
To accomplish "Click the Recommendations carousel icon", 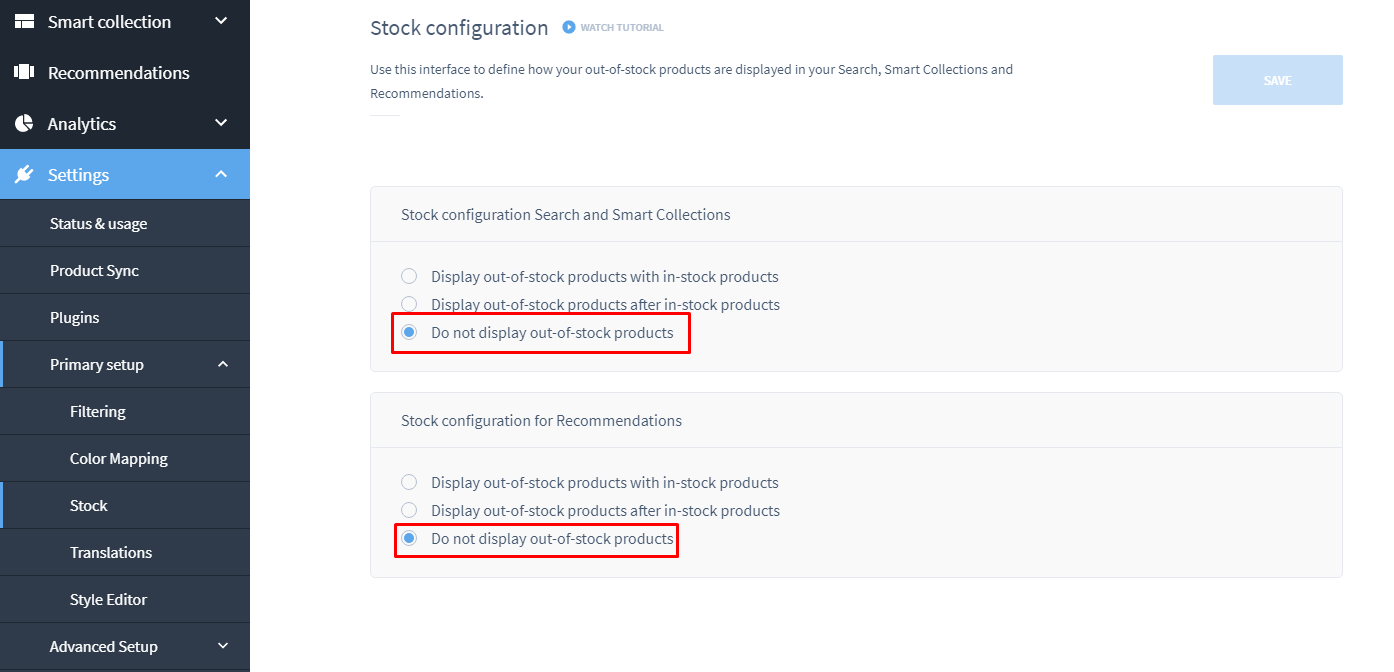I will 24,72.
